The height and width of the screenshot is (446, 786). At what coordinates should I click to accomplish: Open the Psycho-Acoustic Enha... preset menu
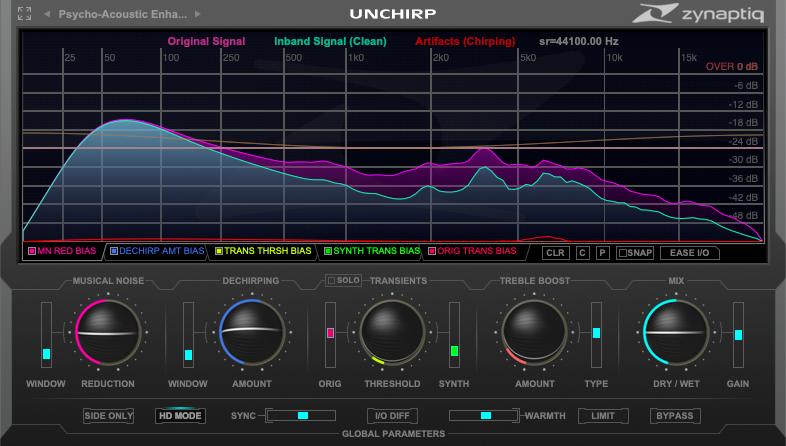(x=122, y=14)
